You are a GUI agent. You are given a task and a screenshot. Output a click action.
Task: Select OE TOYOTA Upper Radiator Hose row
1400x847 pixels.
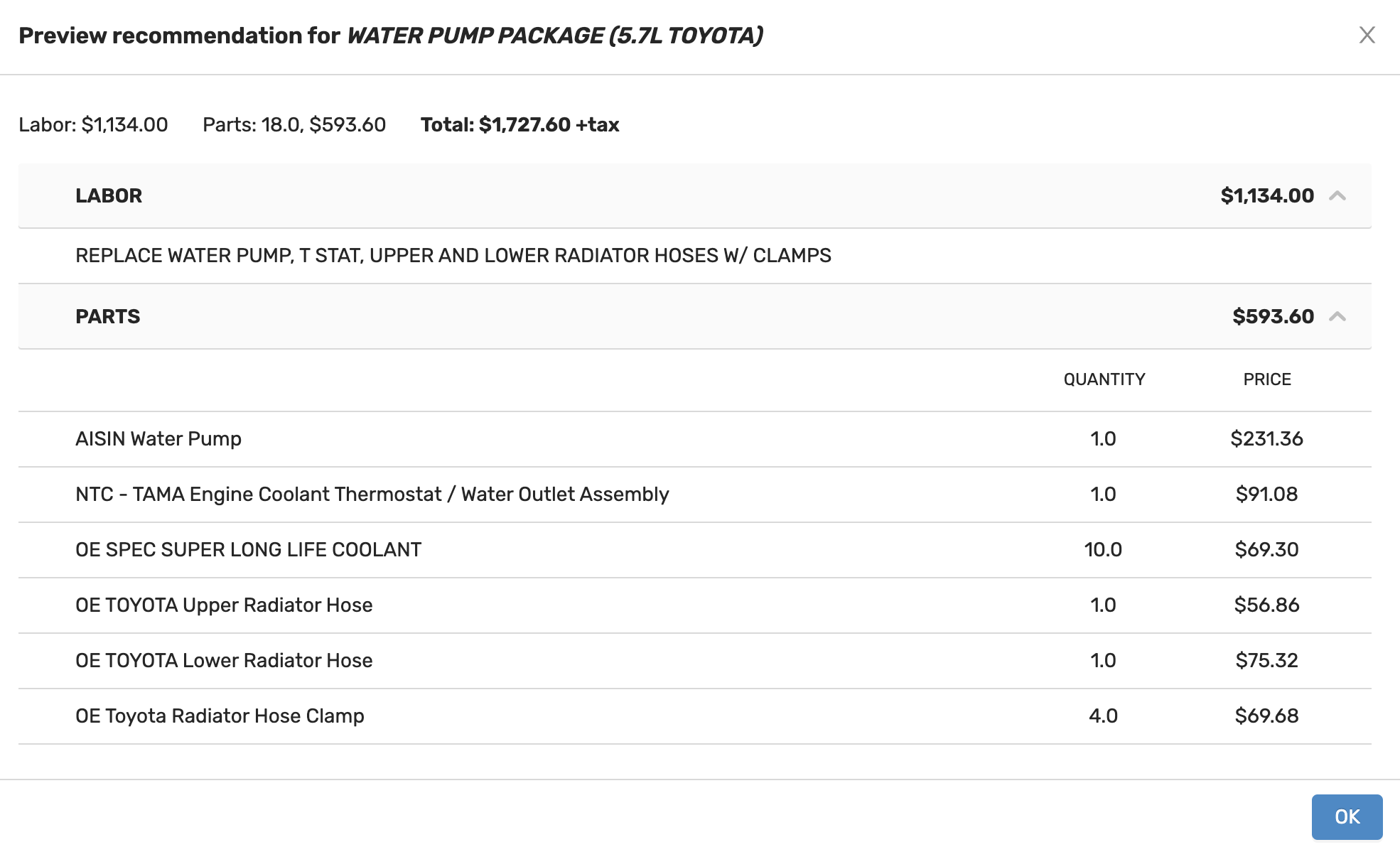[x=224, y=605]
